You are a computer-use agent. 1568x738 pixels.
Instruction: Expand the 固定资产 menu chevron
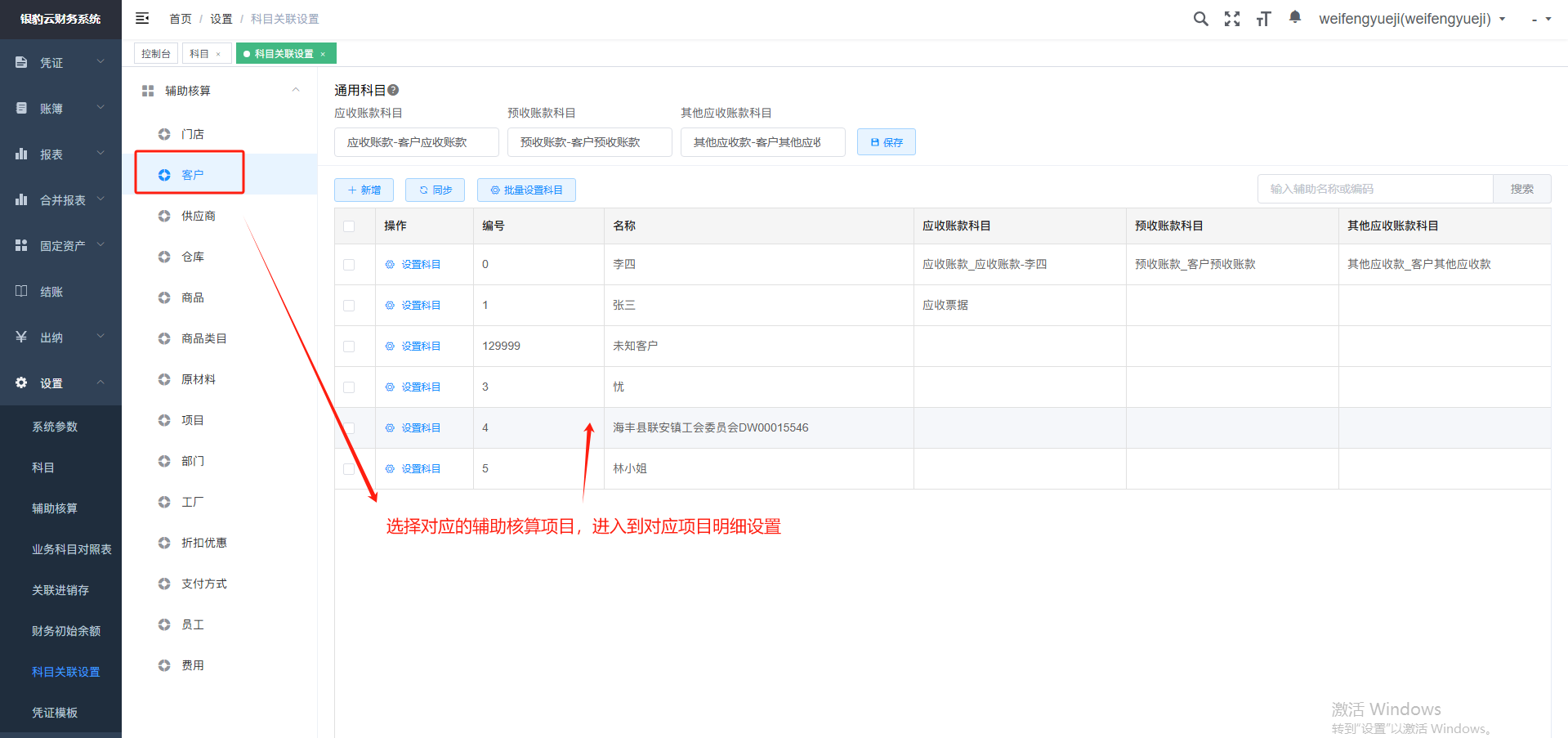pos(101,244)
